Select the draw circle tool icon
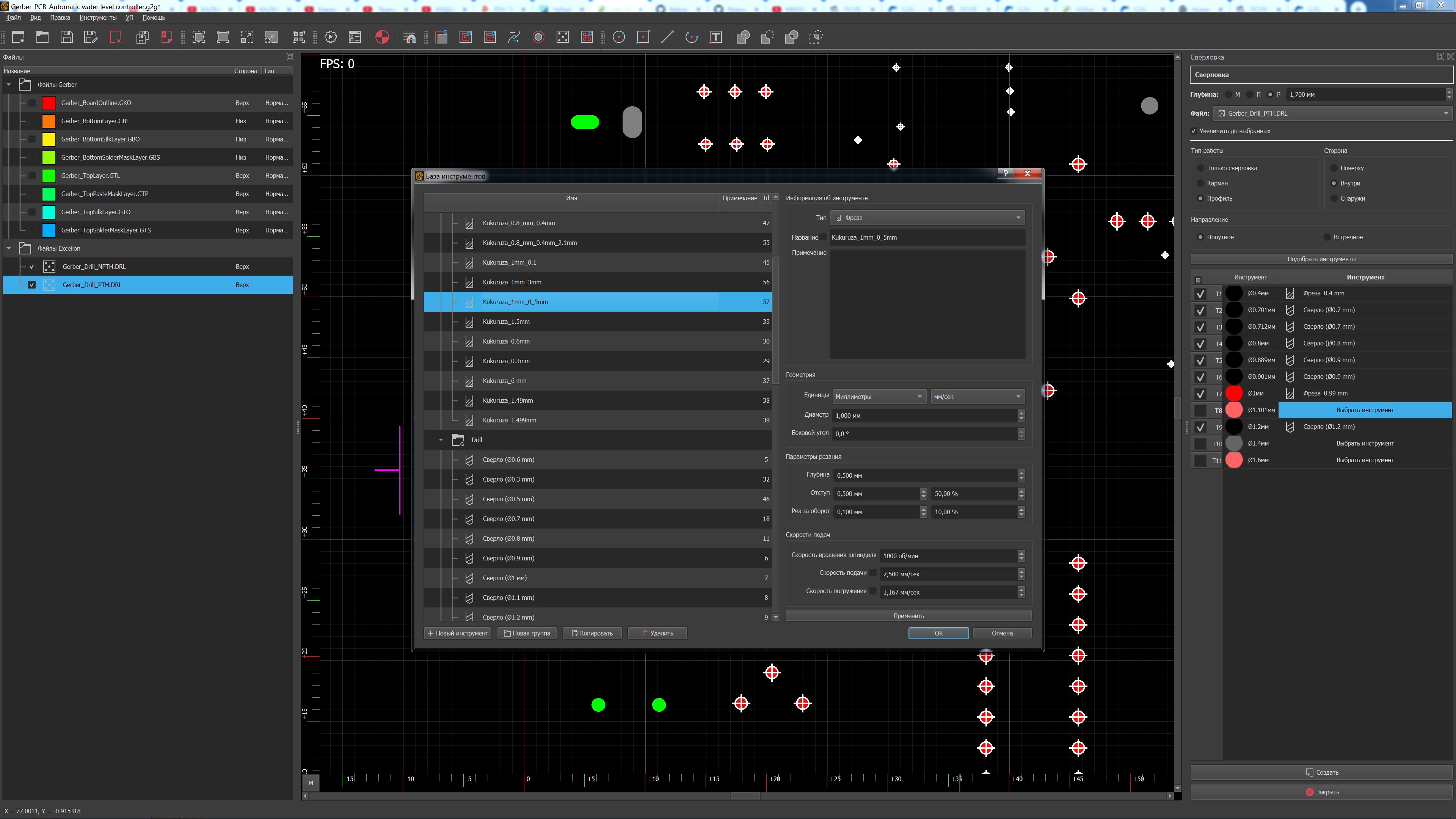Screen dimensions: 1456x819 tap(619, 37)
